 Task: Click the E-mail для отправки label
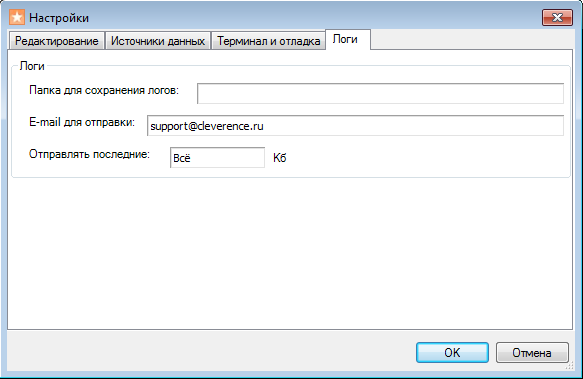click(x=82, y=122)
